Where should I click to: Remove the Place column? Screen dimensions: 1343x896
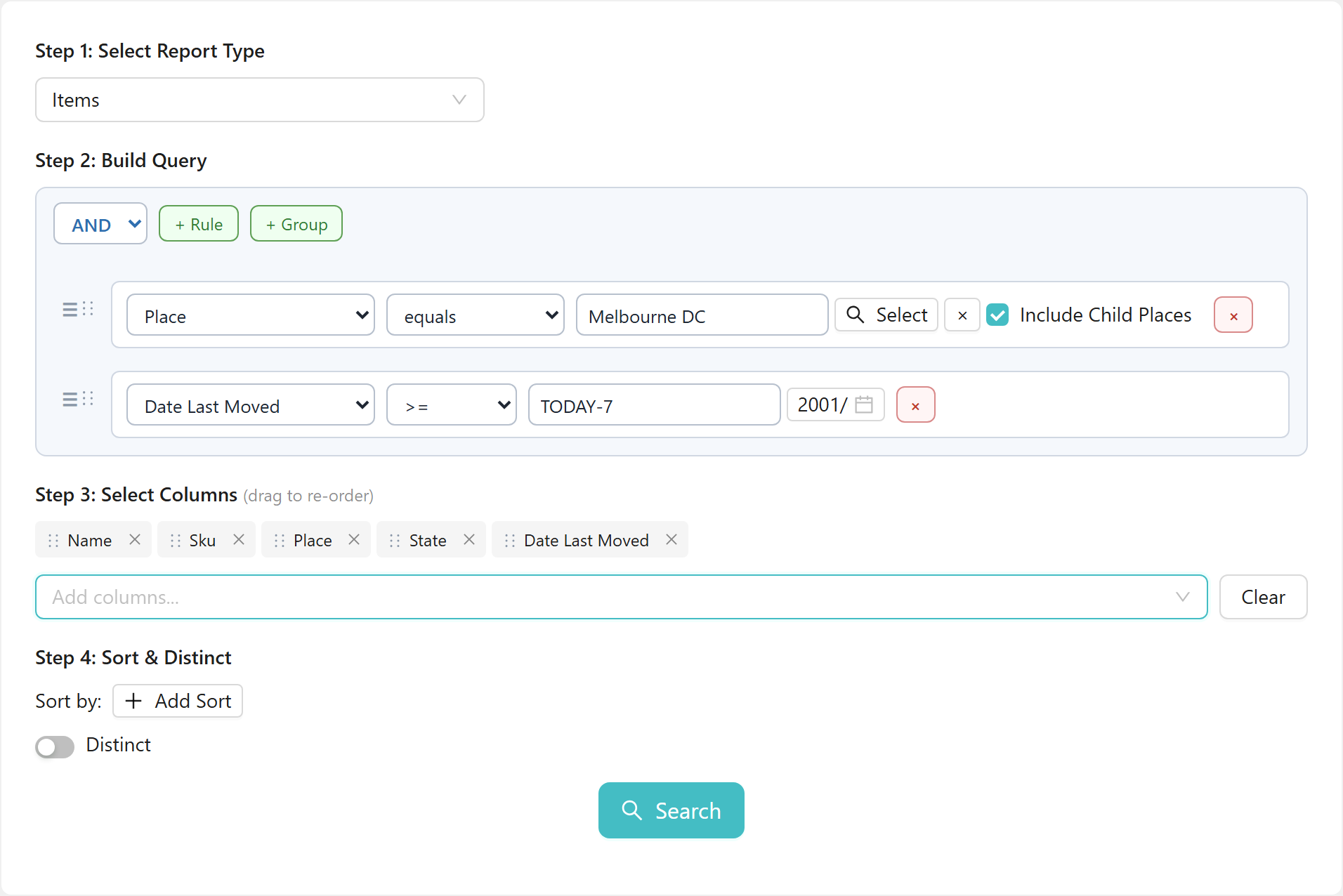click(x=354, y=539)
